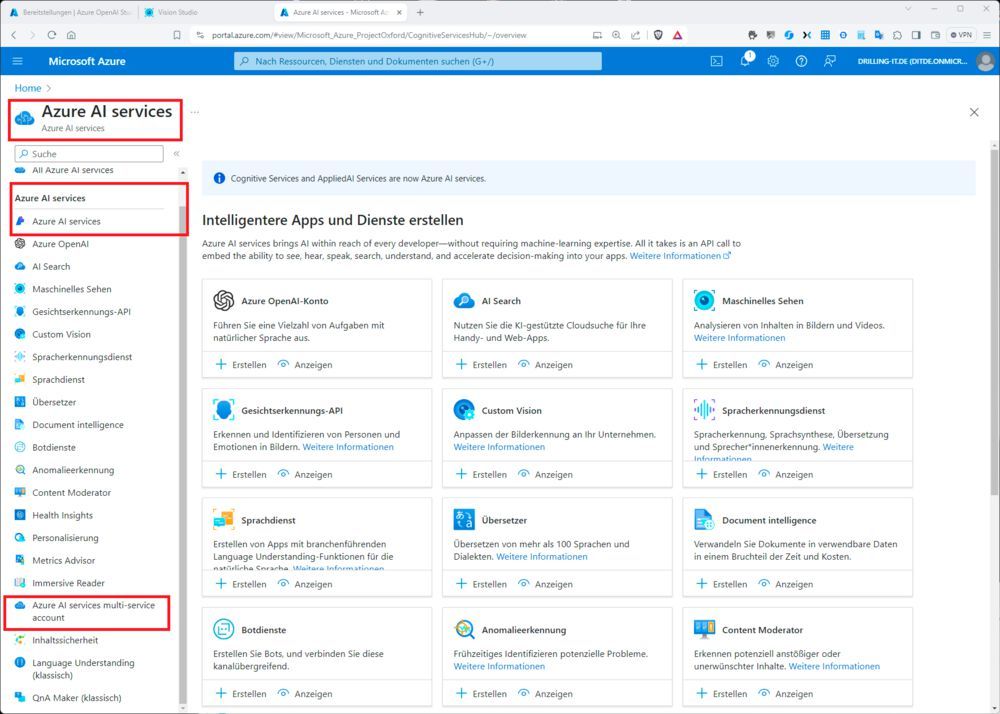Toggle the Brave Shields icon in address bar
The image size is (1000, 714).
(x=658, y=34)
